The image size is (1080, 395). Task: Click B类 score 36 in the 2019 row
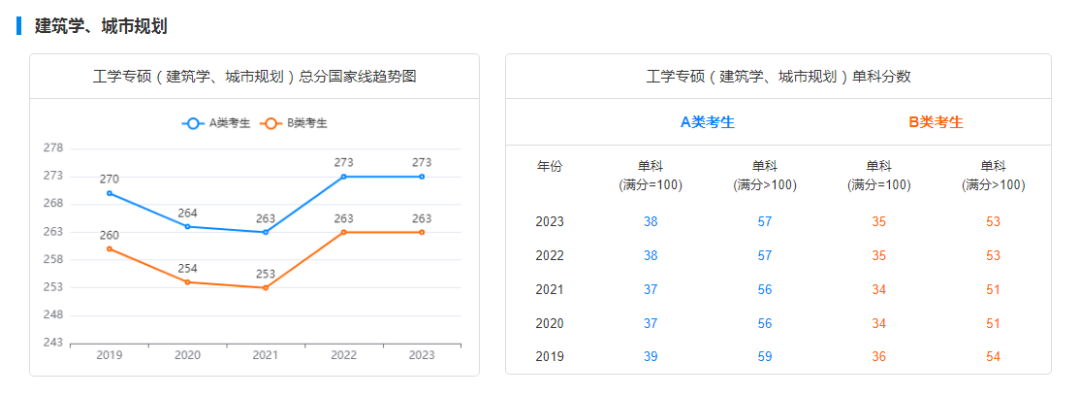point(879,357)
